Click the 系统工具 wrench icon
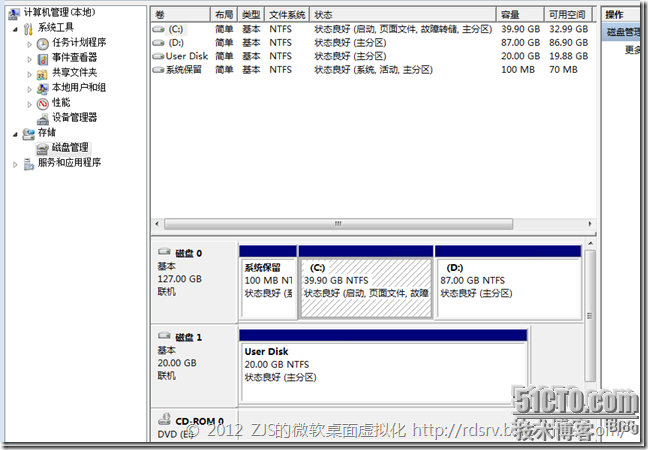The width and height of the screenshot is (648, 450). [x=28, y=29]
